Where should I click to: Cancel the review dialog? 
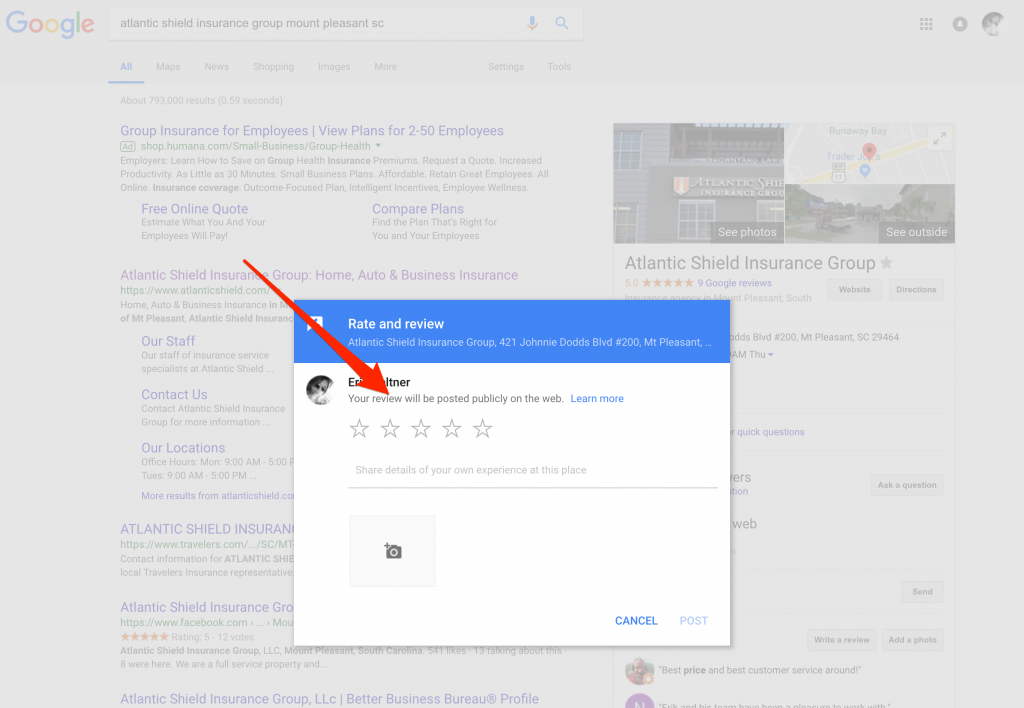[636, 620]
